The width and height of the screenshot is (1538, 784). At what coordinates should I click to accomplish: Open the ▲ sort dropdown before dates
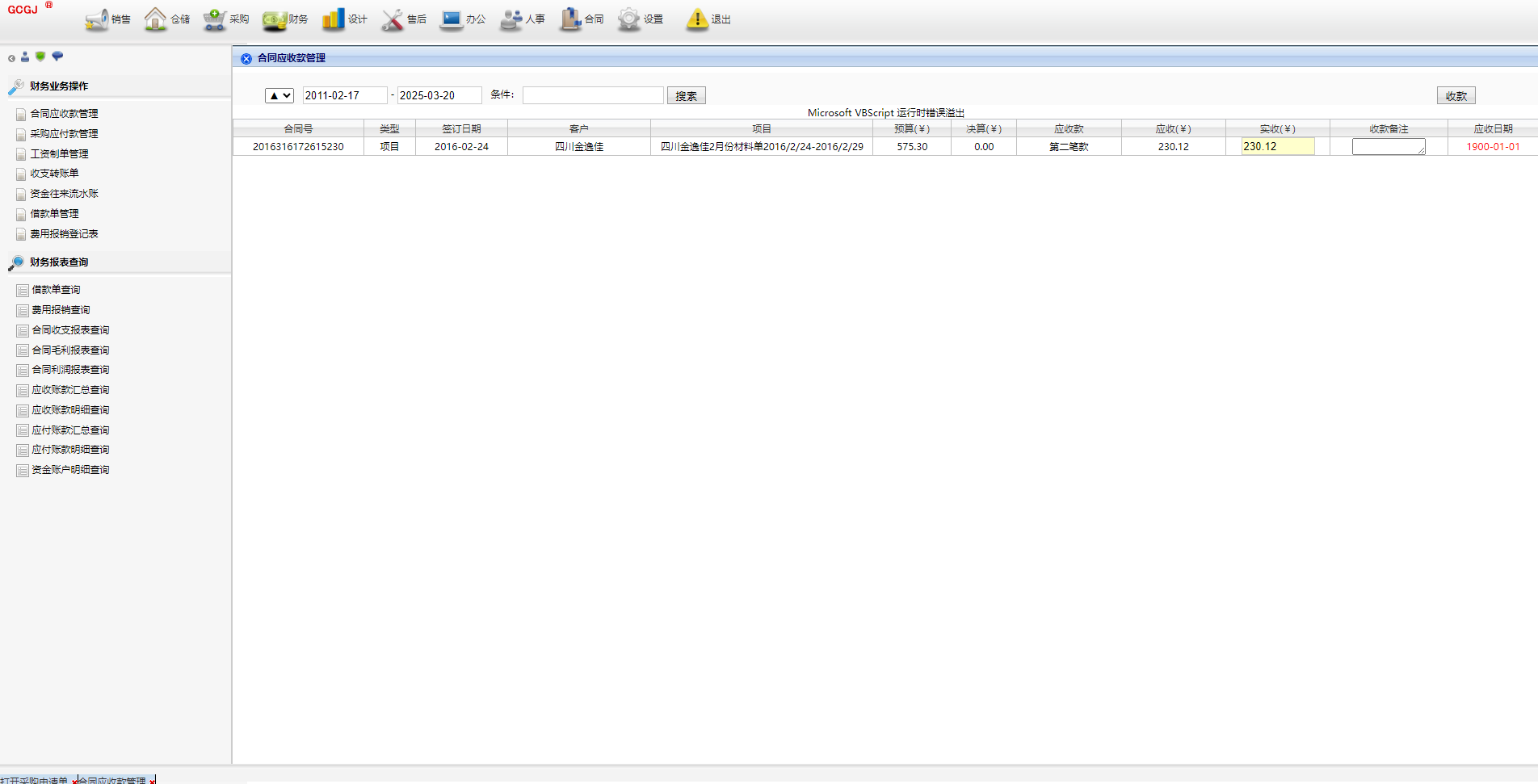tap(279, 96)
